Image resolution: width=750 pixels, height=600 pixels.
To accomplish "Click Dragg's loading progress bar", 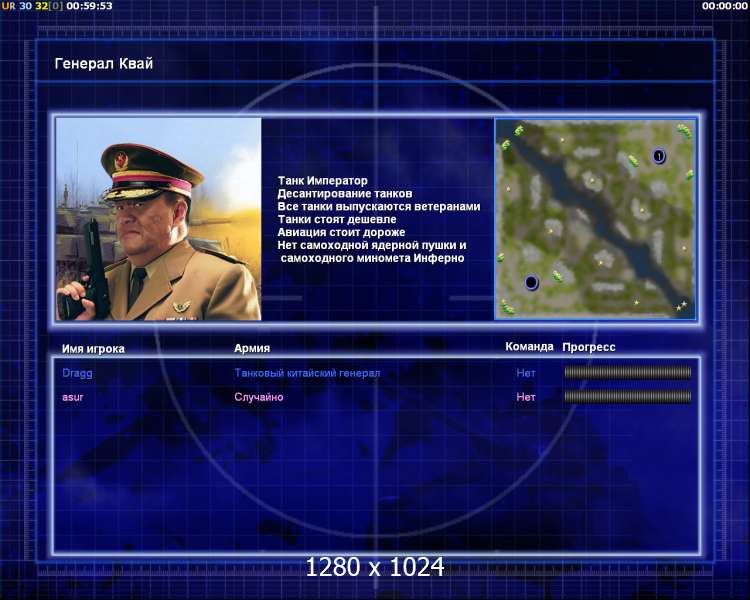I will point(628,372).
